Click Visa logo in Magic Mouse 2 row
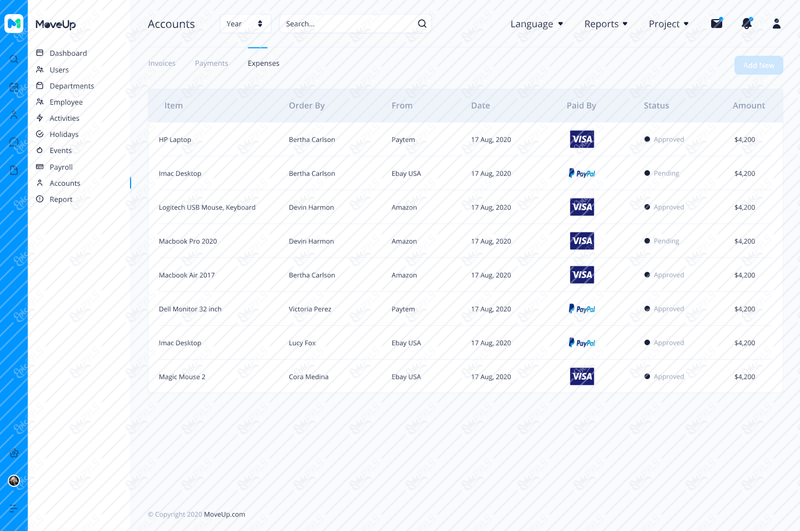 (582, 376)
